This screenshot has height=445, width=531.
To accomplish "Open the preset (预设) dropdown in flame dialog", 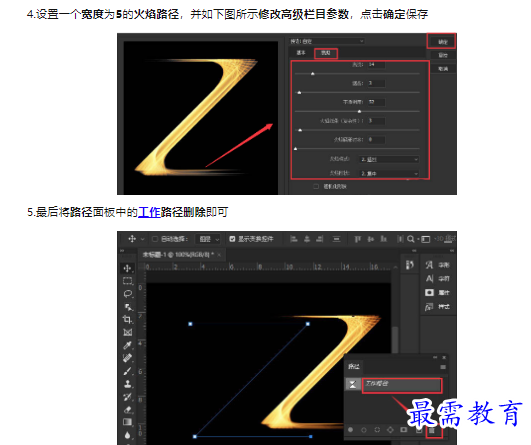I will pyautogui.click(x=327, y=41).
